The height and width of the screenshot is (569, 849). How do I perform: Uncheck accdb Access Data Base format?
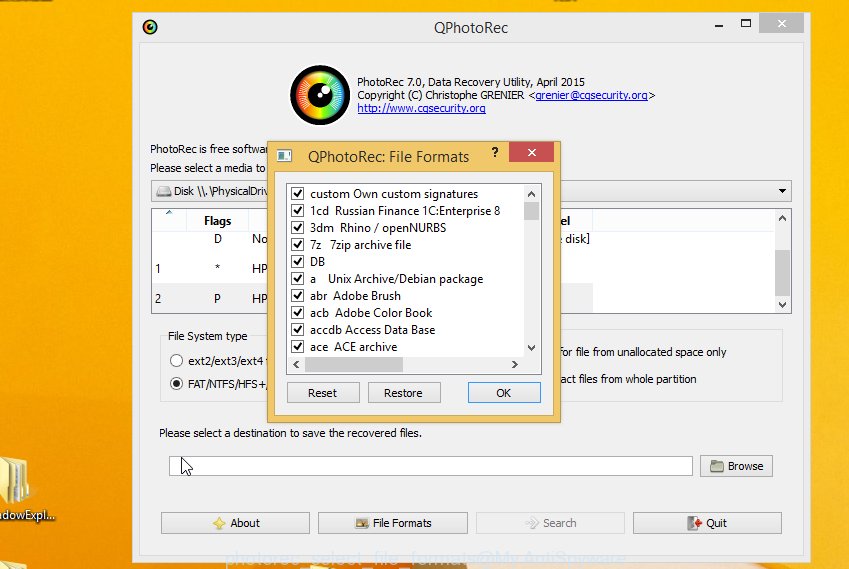(297, 330)
